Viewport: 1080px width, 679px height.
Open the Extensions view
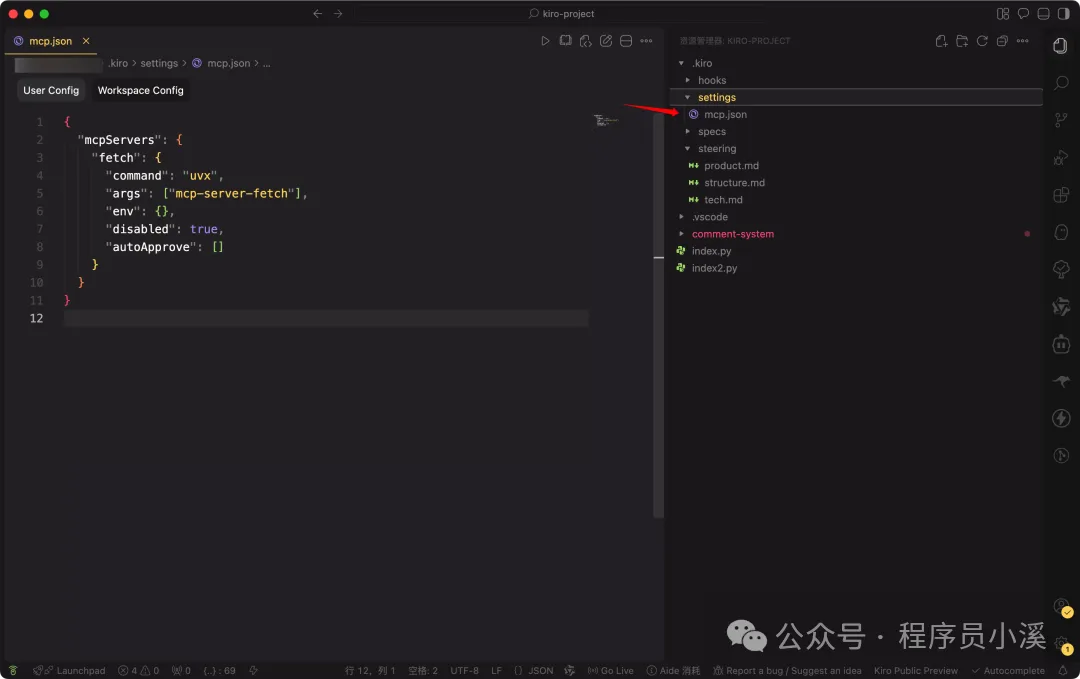pyautogui.click(x=1061, y=195)
